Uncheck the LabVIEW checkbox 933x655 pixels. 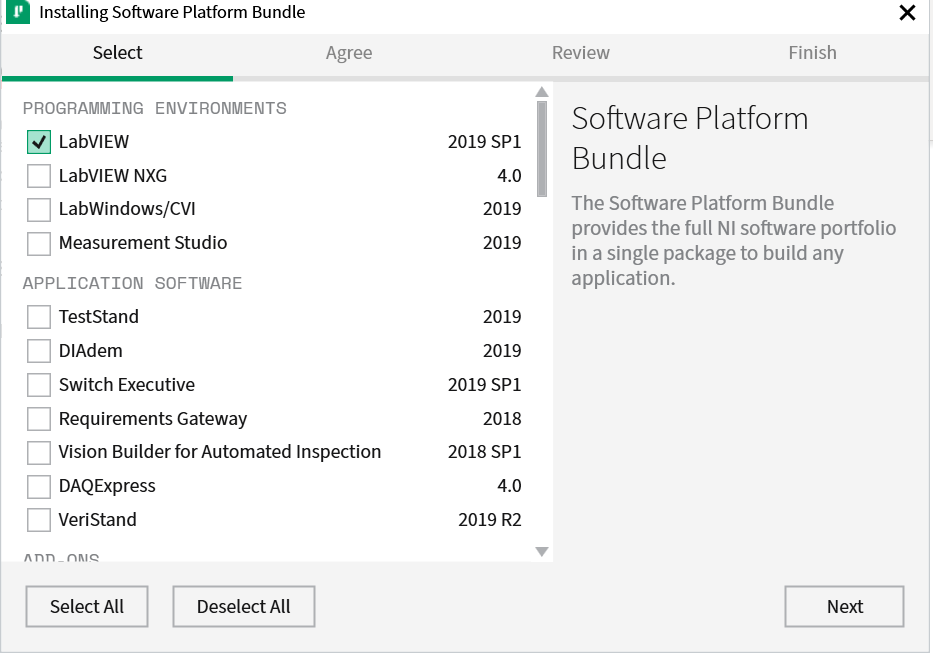click(x=39, y=142)
